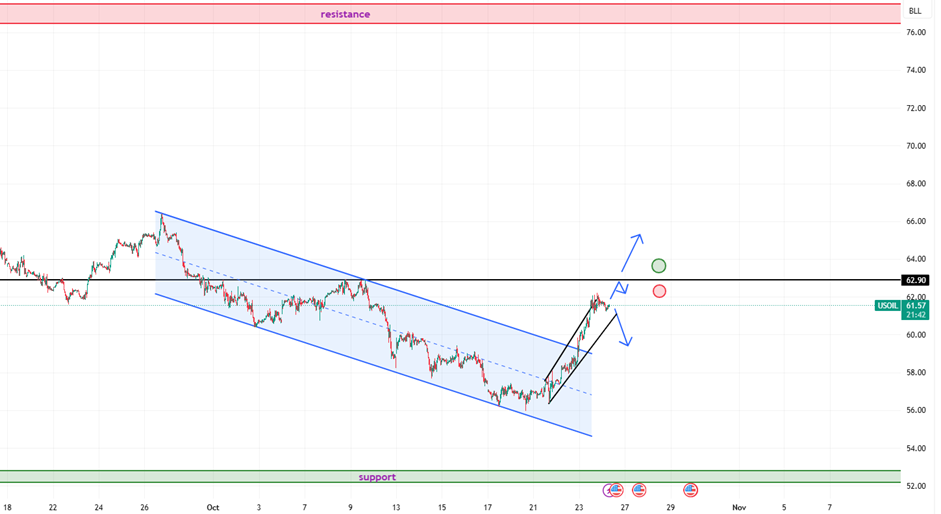
Task: Click the 21:42 candle countdown label
Action: point(914,315)
